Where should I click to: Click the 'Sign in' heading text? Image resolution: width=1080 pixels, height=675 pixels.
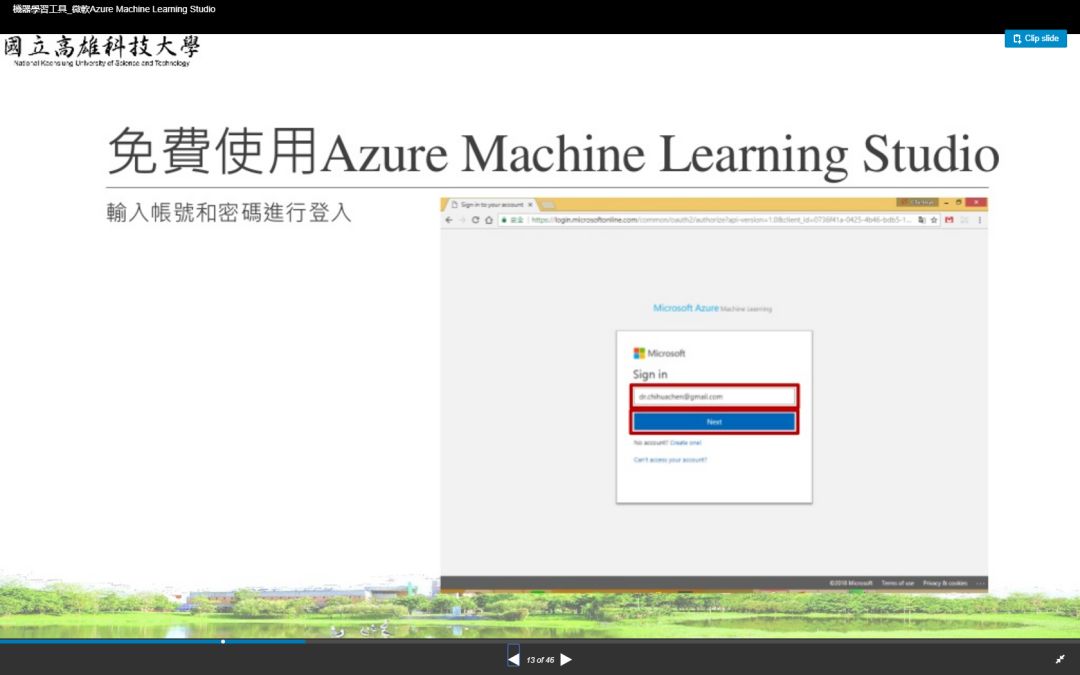(650, 374)
